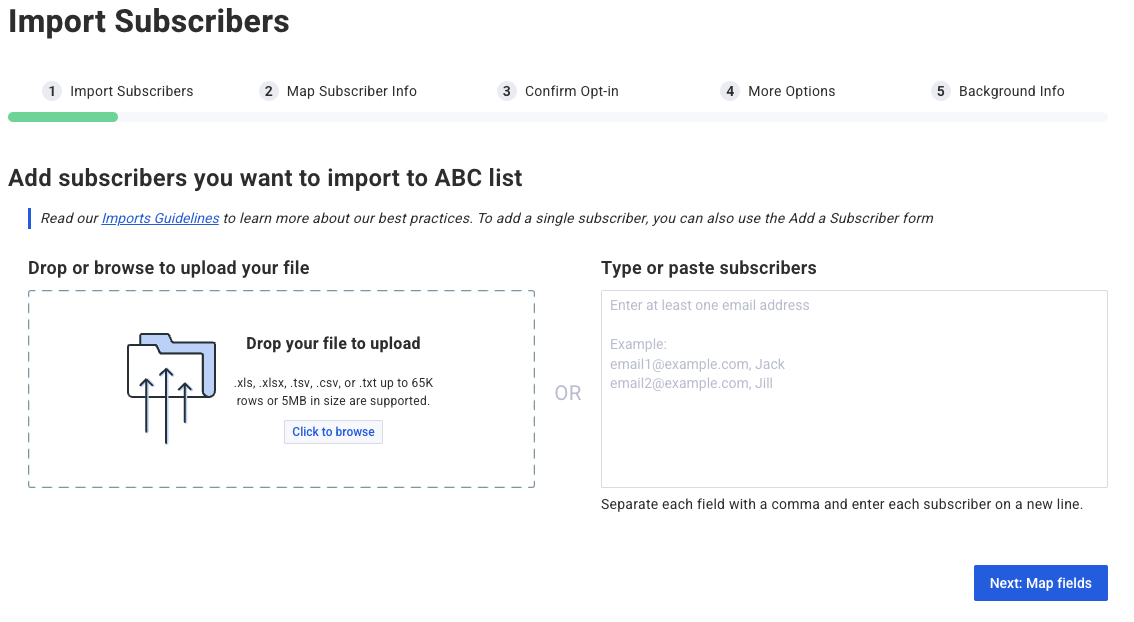Switch to the More Options step
Image resolution: width=1134 pixels, height=622 pixels.
791,91
